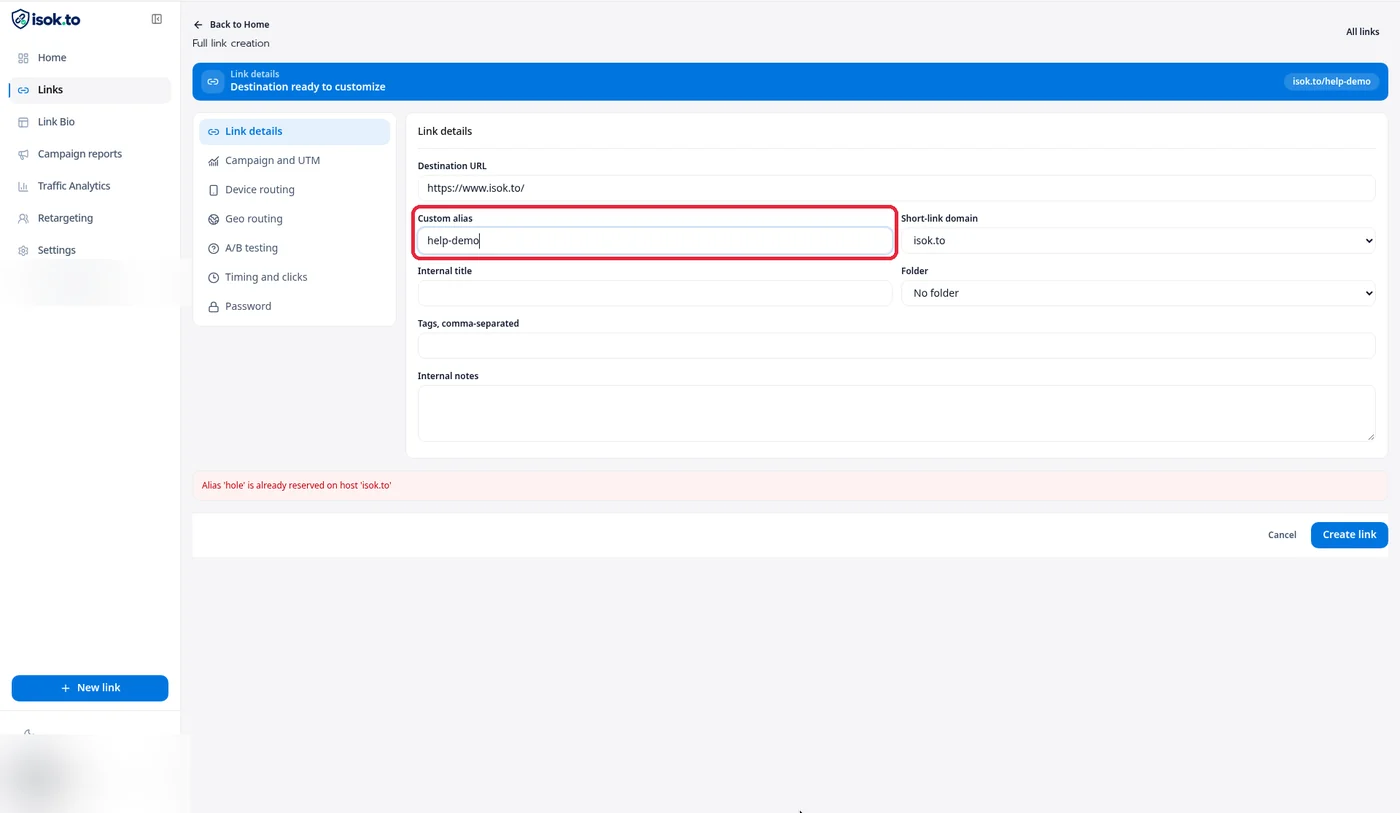Click the Campaign reports megaphone icon

pyautogui.click(x=24, y=154)
